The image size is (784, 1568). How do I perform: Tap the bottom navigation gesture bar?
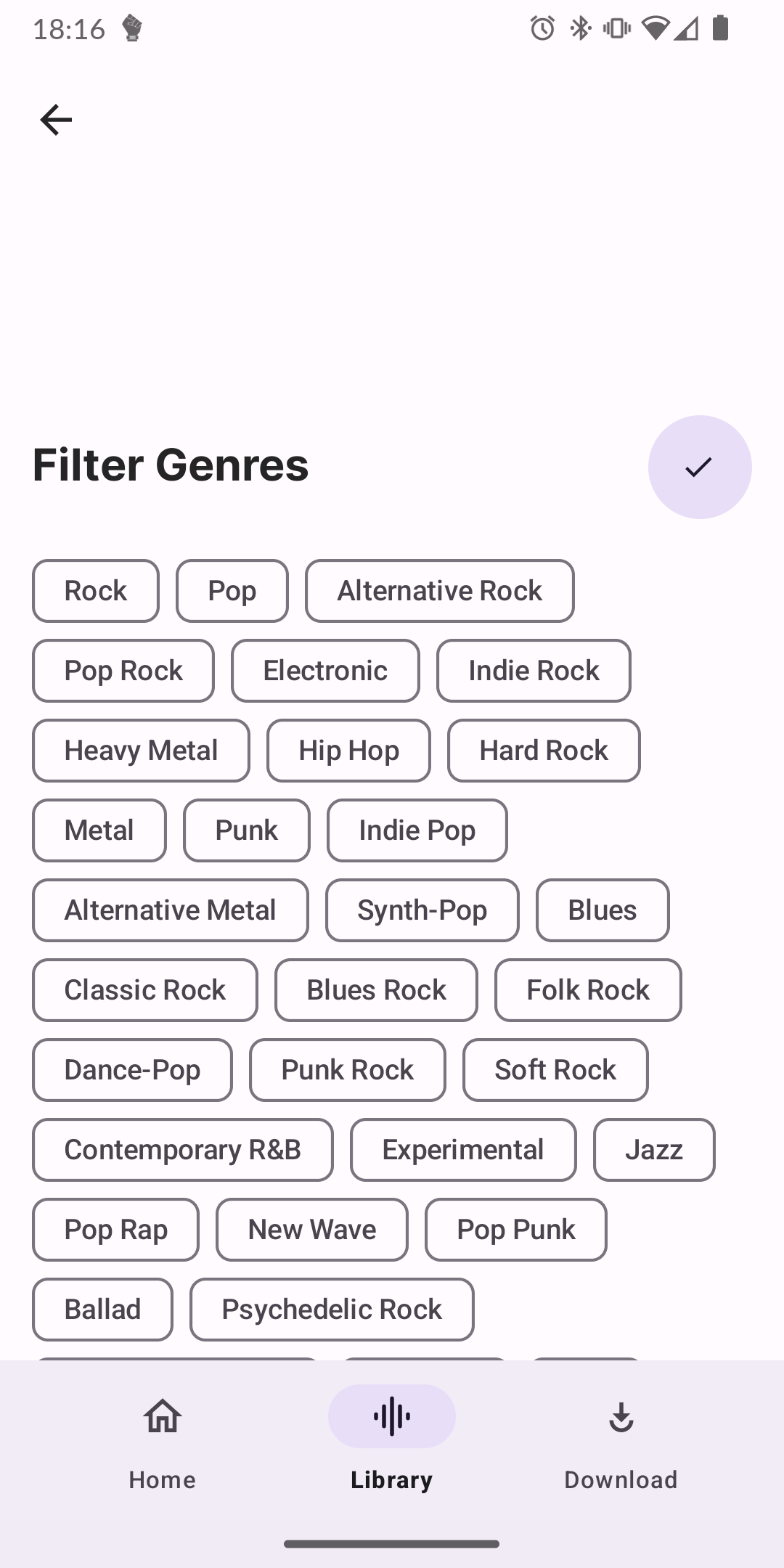[391, 1544]
